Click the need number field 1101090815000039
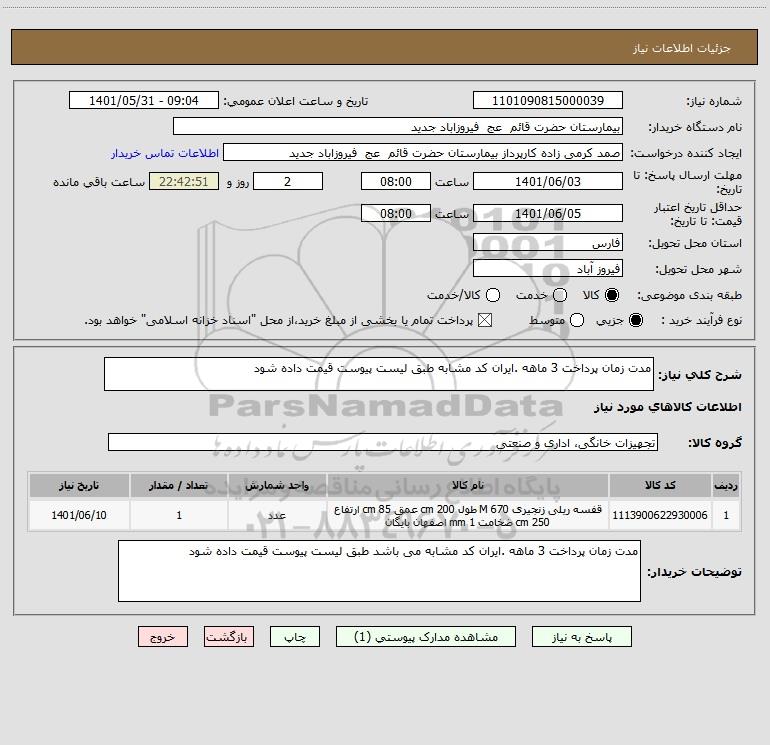Screen dimensions: 770x745 click(x=548, y=100)
